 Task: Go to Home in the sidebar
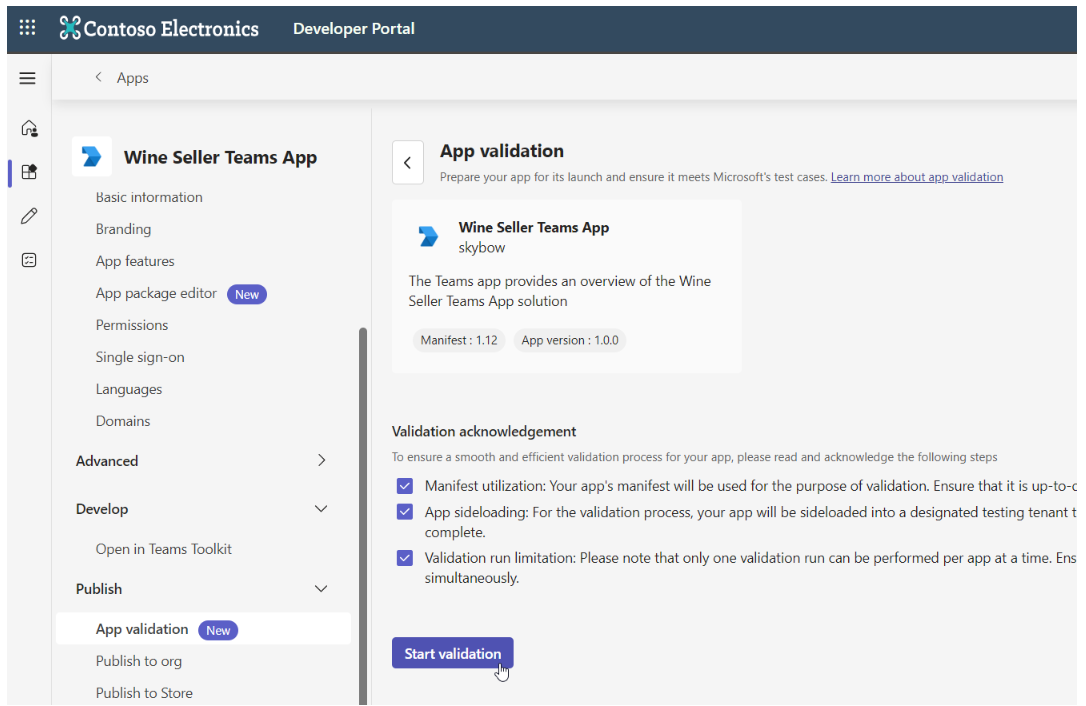coord(29,128)
